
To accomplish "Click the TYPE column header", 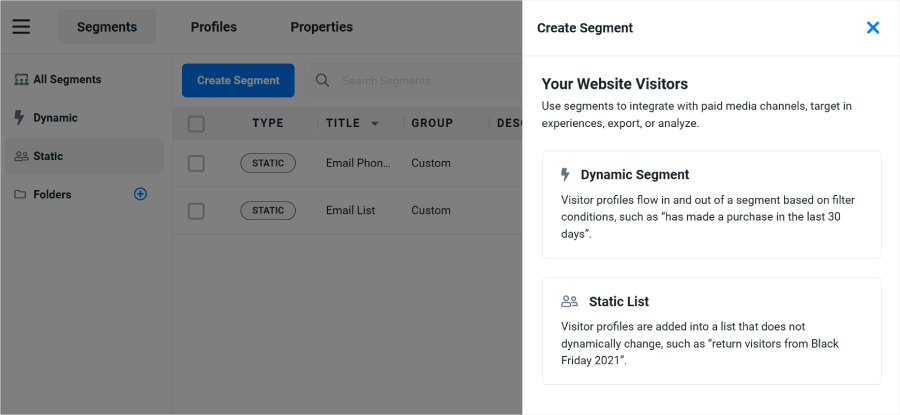I will pyautogui.click(x=268, y=124).
